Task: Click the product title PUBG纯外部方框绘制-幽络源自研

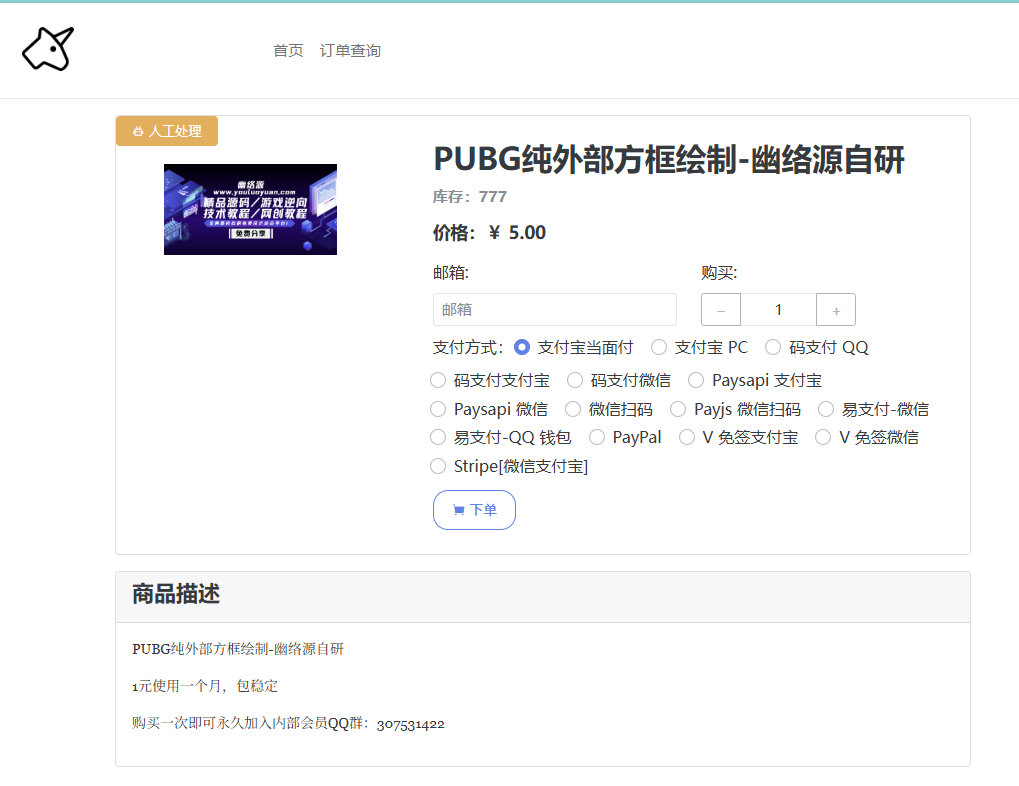Action: click(669, 160)
